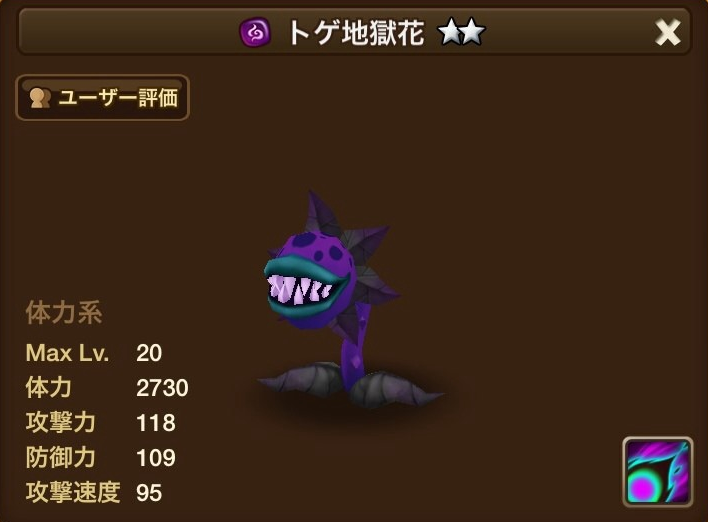Select the 攻撃力 stat label
Screen dimensions: 708x522
tap(61, 423)
